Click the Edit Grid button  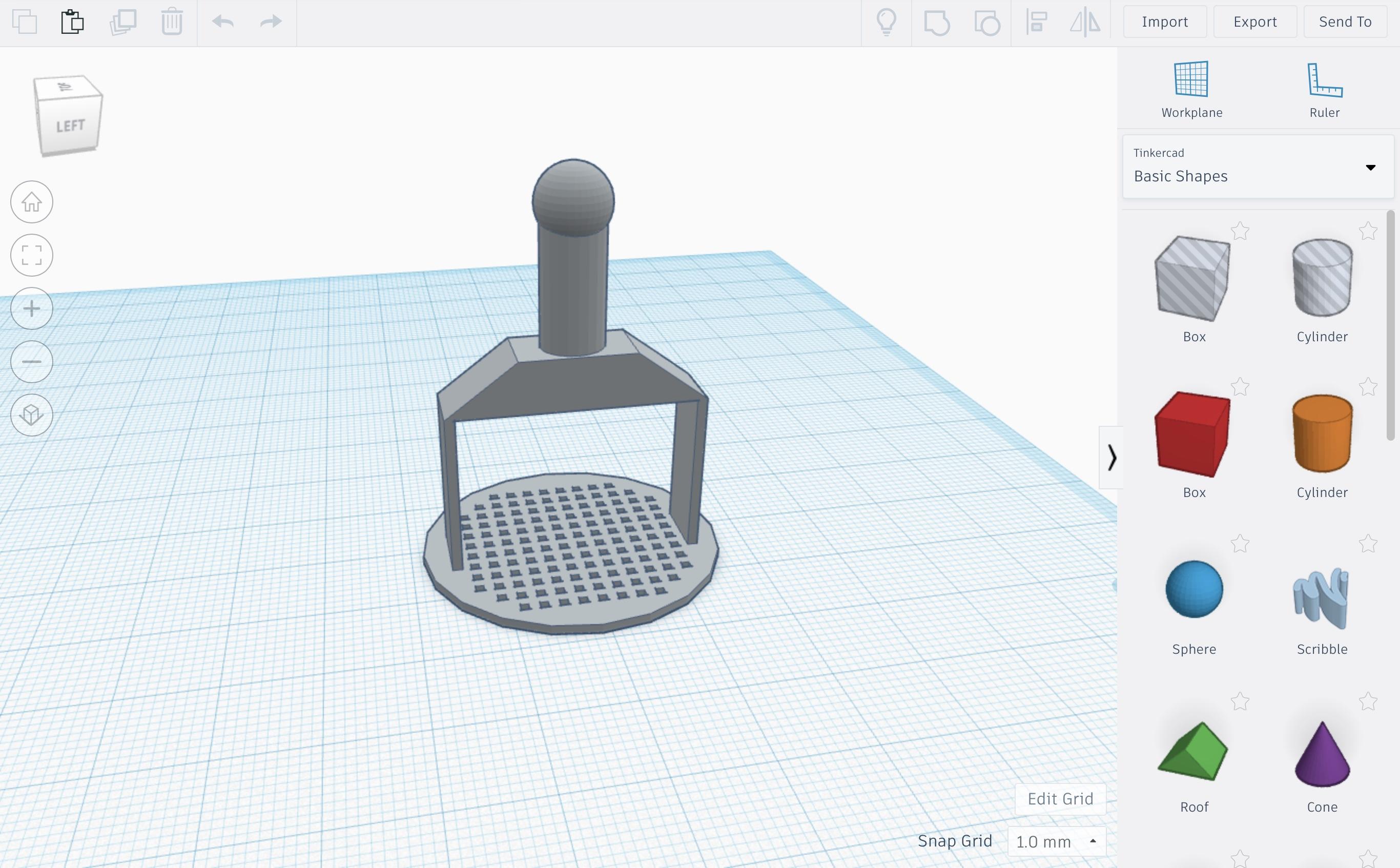pyautogui.click(x=1060, y=798)
